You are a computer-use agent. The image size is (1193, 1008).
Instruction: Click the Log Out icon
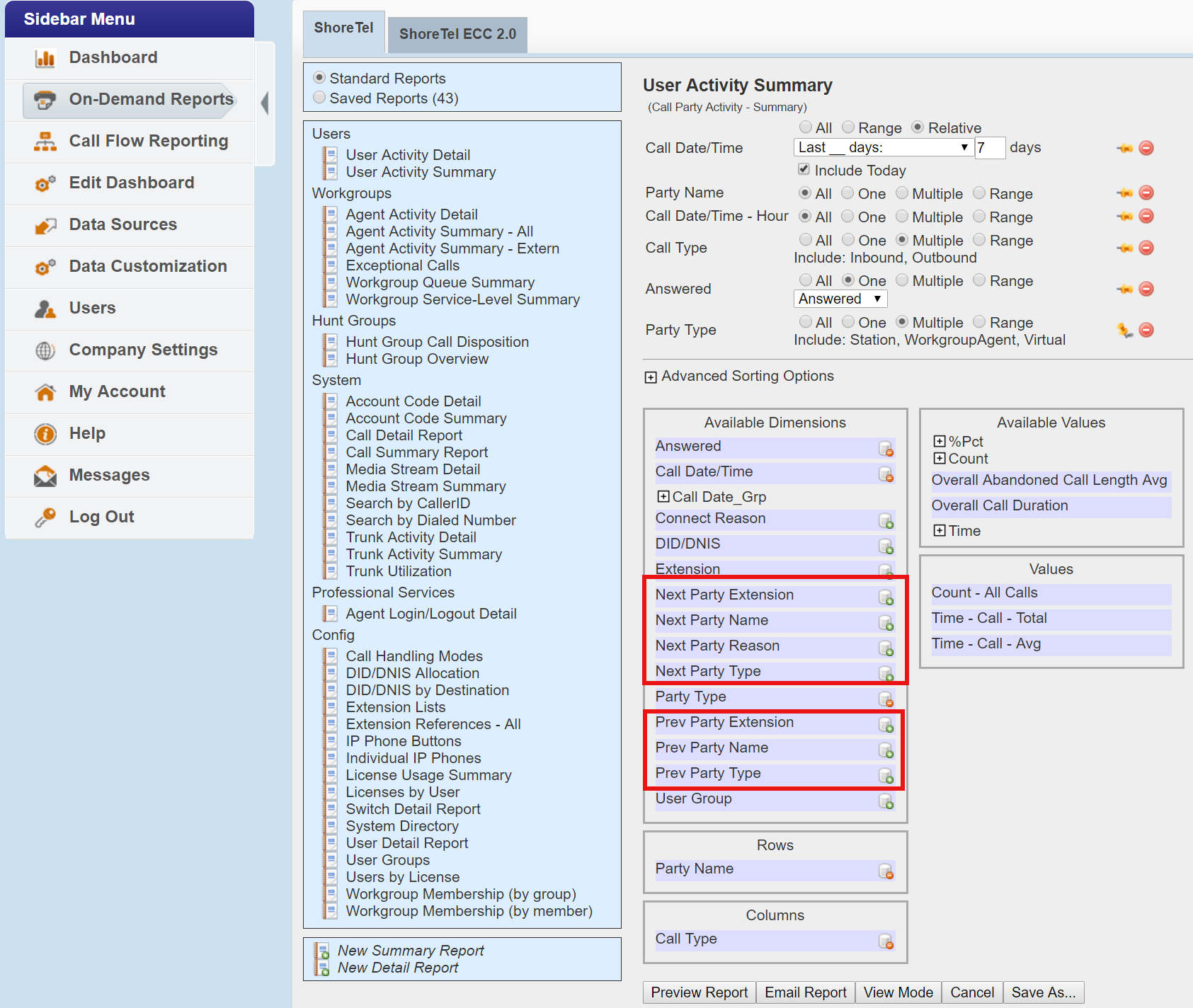coord(45,517)
